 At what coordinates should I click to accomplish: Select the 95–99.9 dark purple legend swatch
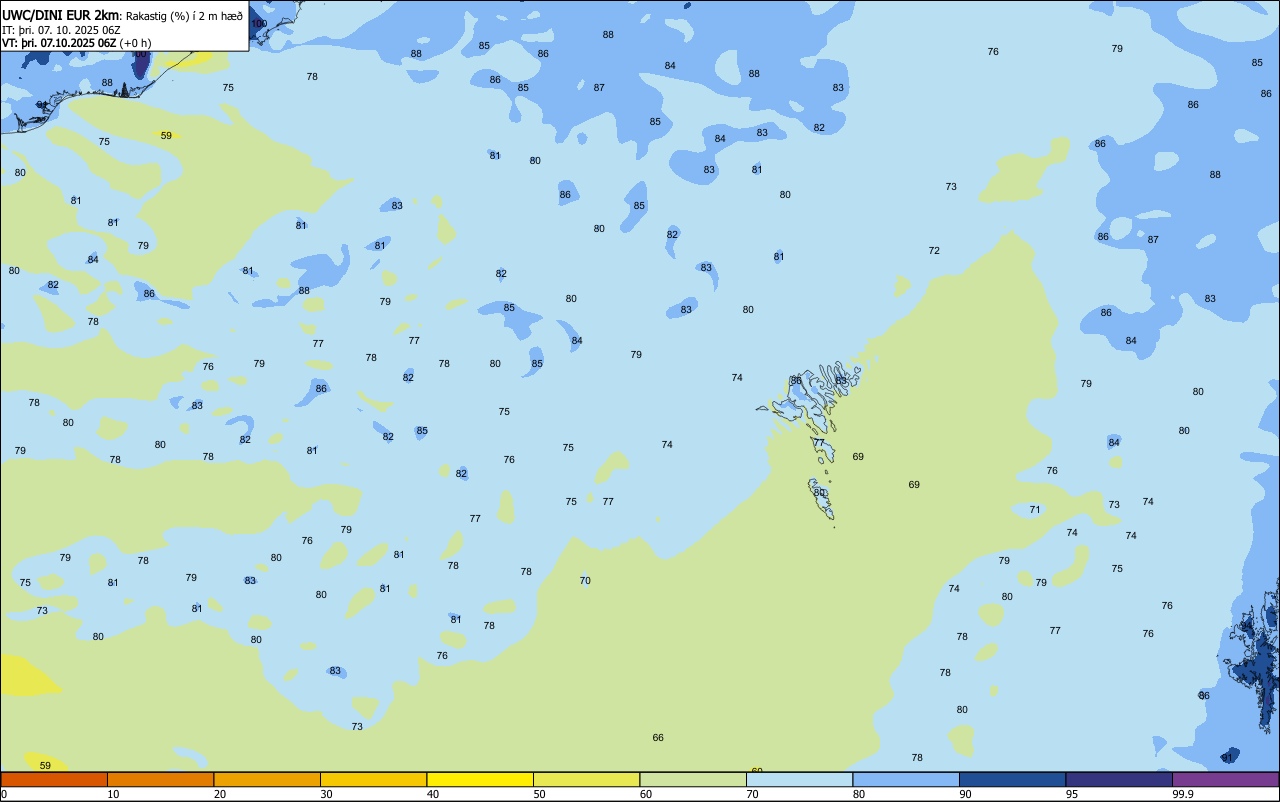click(1119, 779)
